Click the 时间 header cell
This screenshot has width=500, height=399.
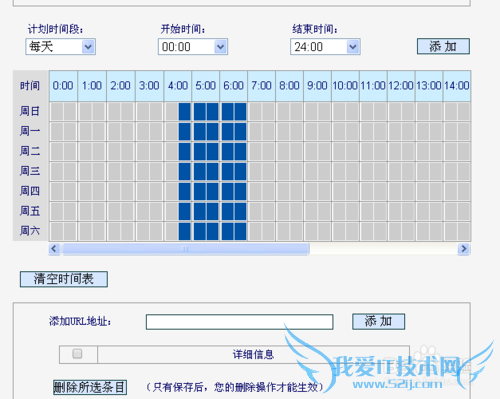click(30, 86)
